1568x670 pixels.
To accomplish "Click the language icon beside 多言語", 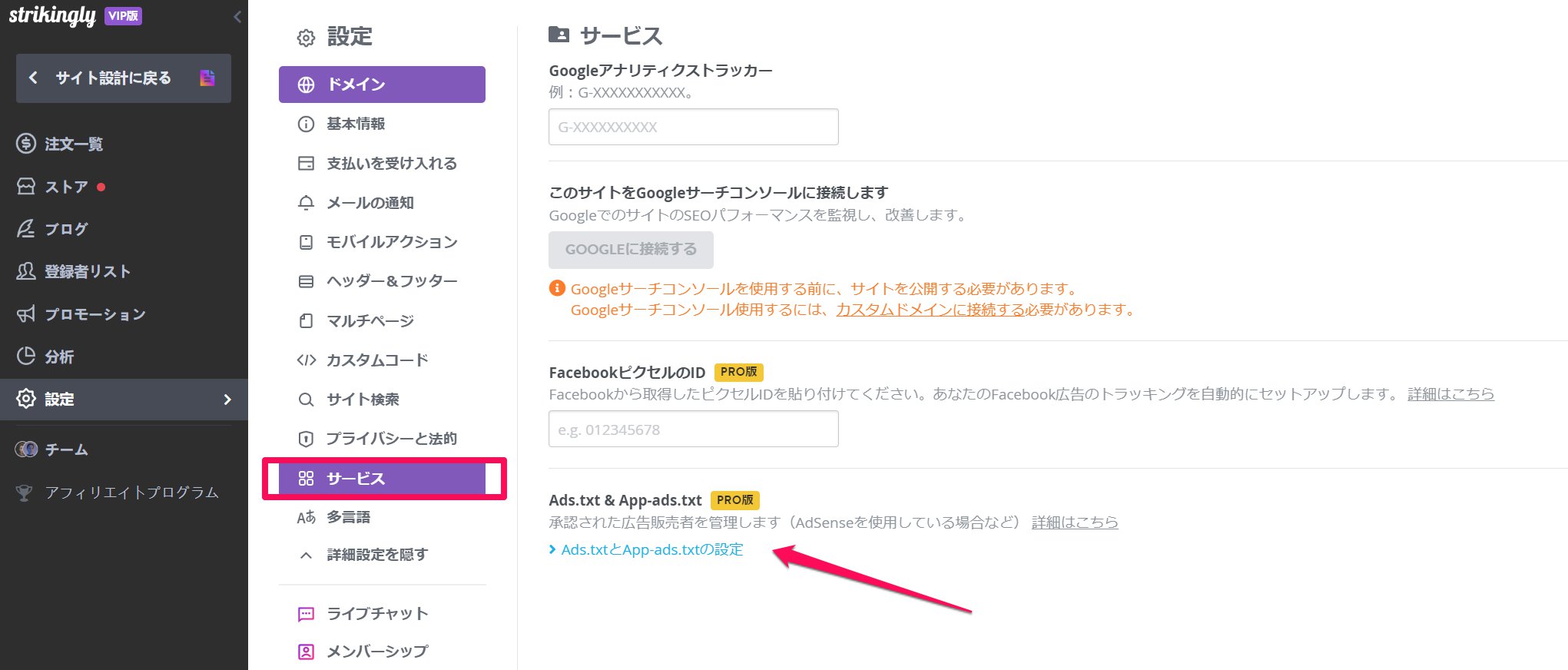I will [x=306, y=517].
